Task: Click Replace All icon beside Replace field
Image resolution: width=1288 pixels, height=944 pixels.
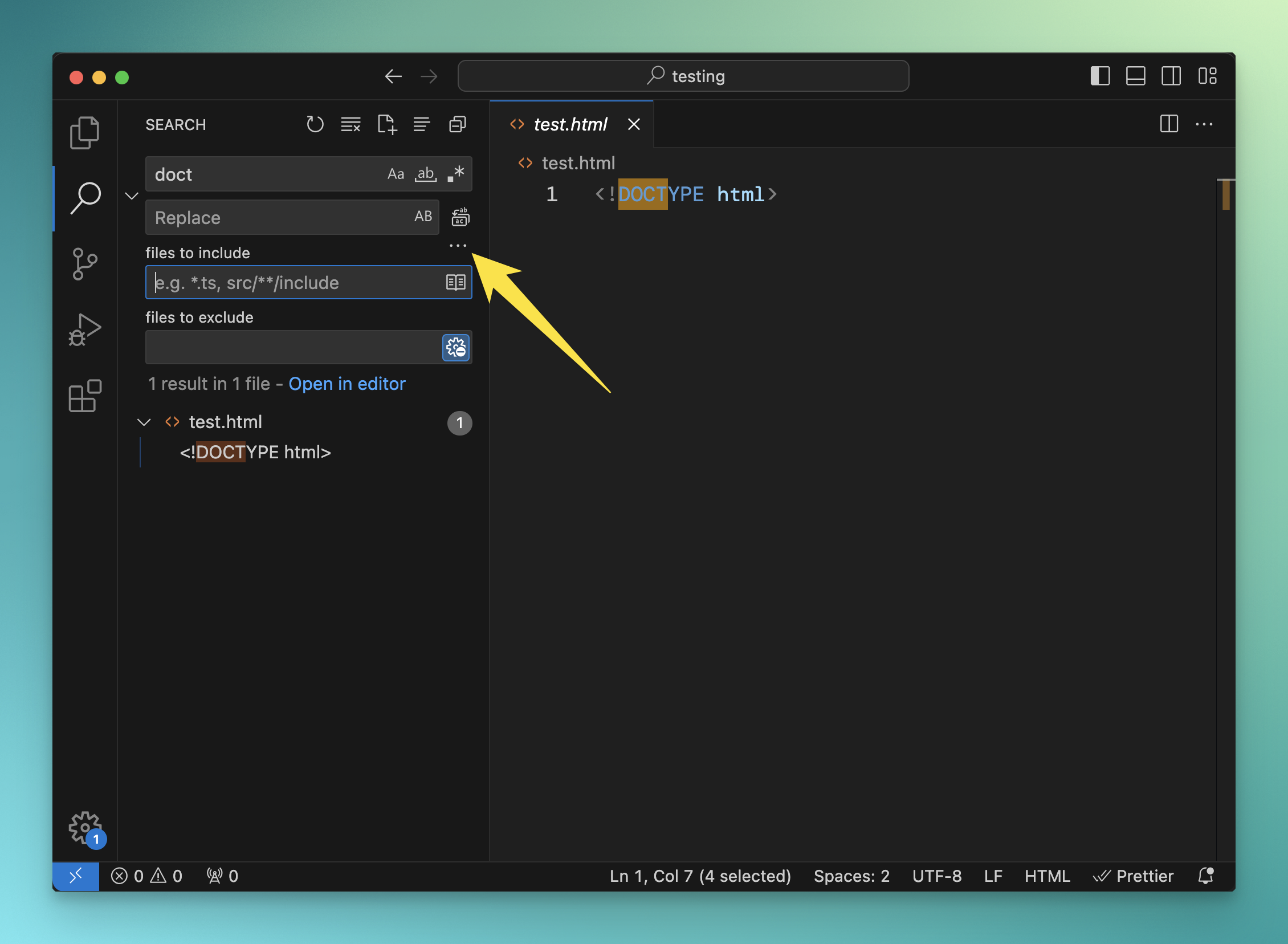Action: pos(460,217)
